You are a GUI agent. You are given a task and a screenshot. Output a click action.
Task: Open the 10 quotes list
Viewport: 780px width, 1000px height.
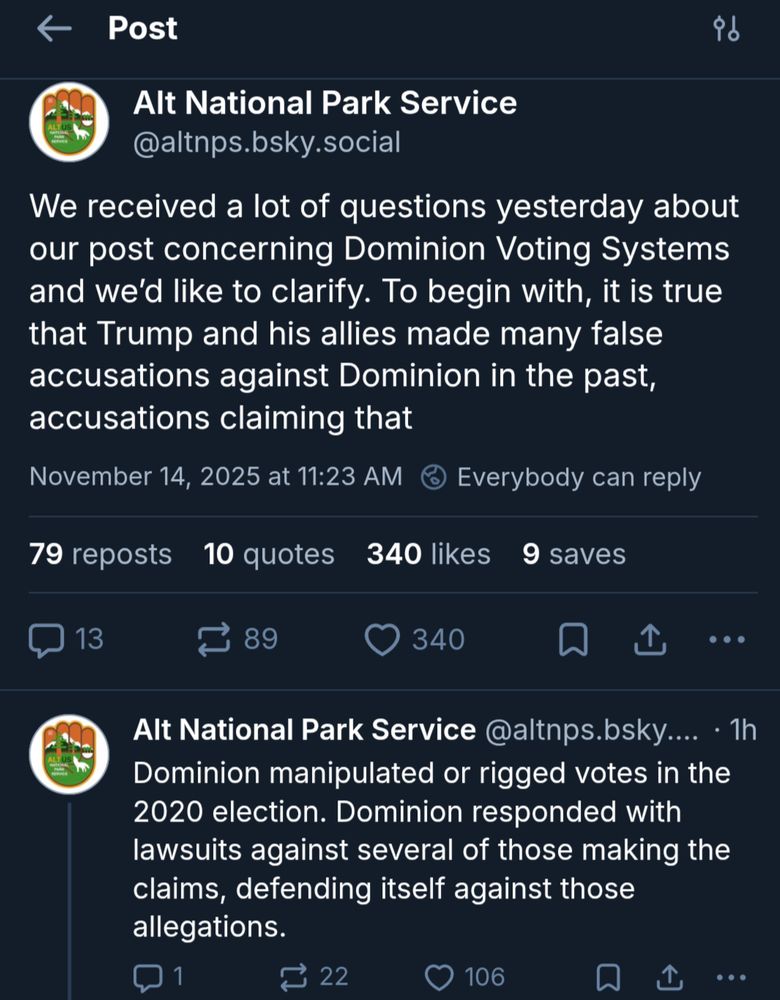(268, 554)
